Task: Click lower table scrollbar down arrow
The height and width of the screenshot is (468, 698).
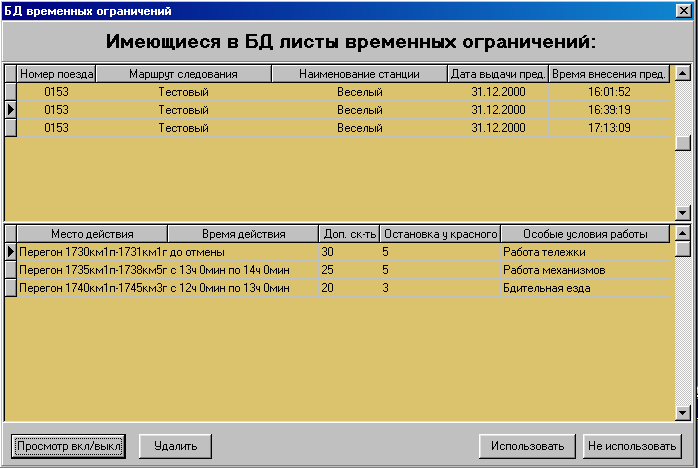Action: pyautogui.click(x=683, y=412)
